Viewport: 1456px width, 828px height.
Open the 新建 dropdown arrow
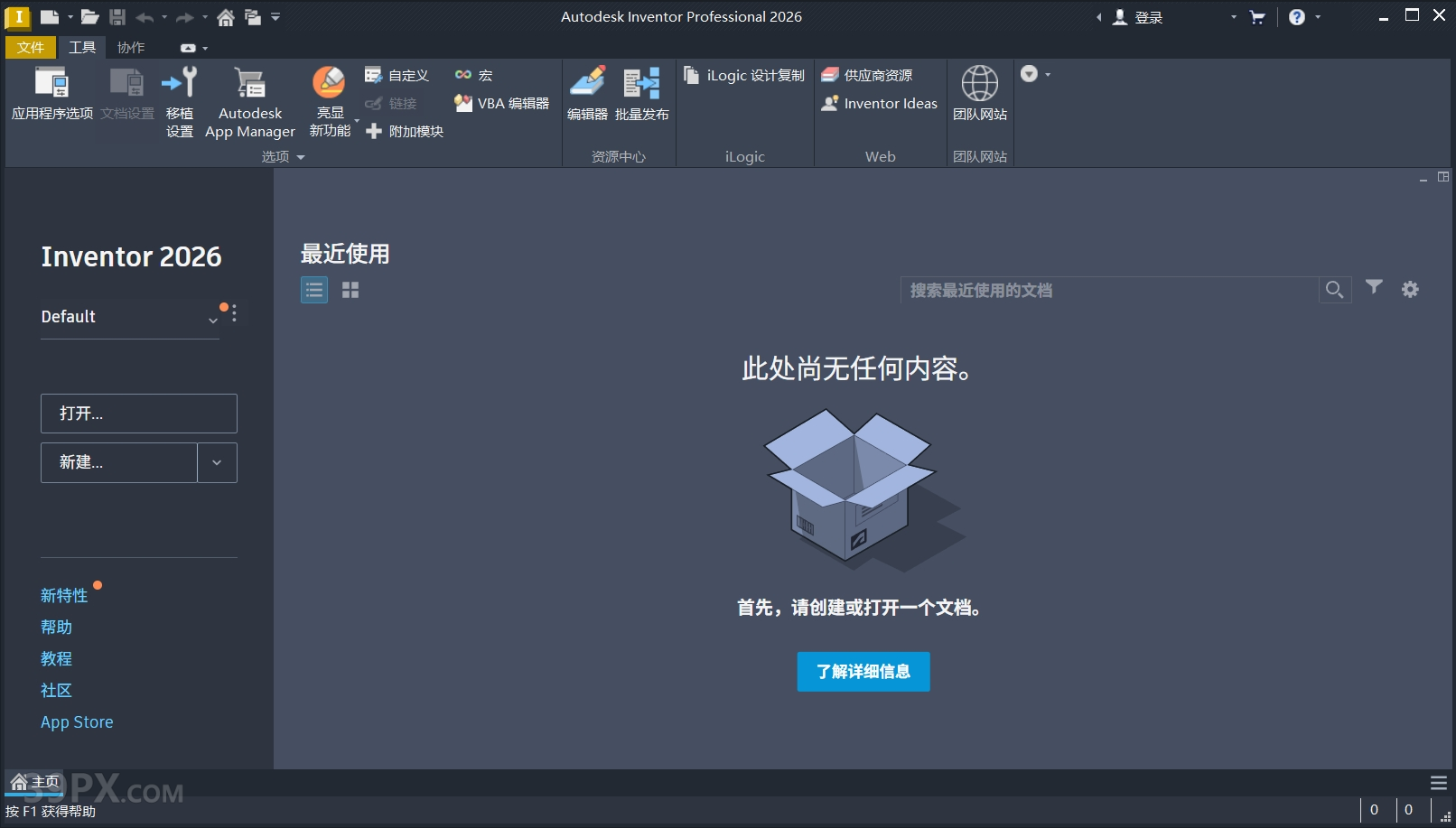(x=217, y=462)
